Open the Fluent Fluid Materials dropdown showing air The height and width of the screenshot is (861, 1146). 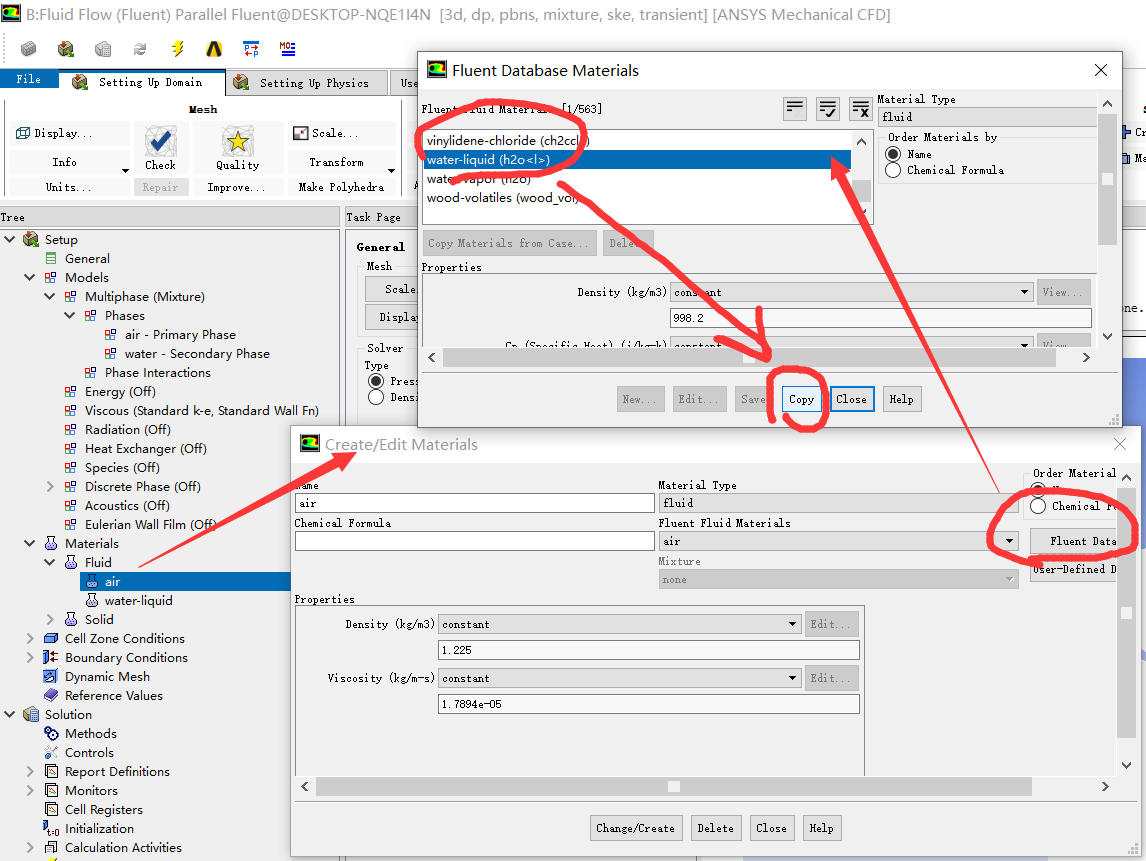(x=1009, y=542)
